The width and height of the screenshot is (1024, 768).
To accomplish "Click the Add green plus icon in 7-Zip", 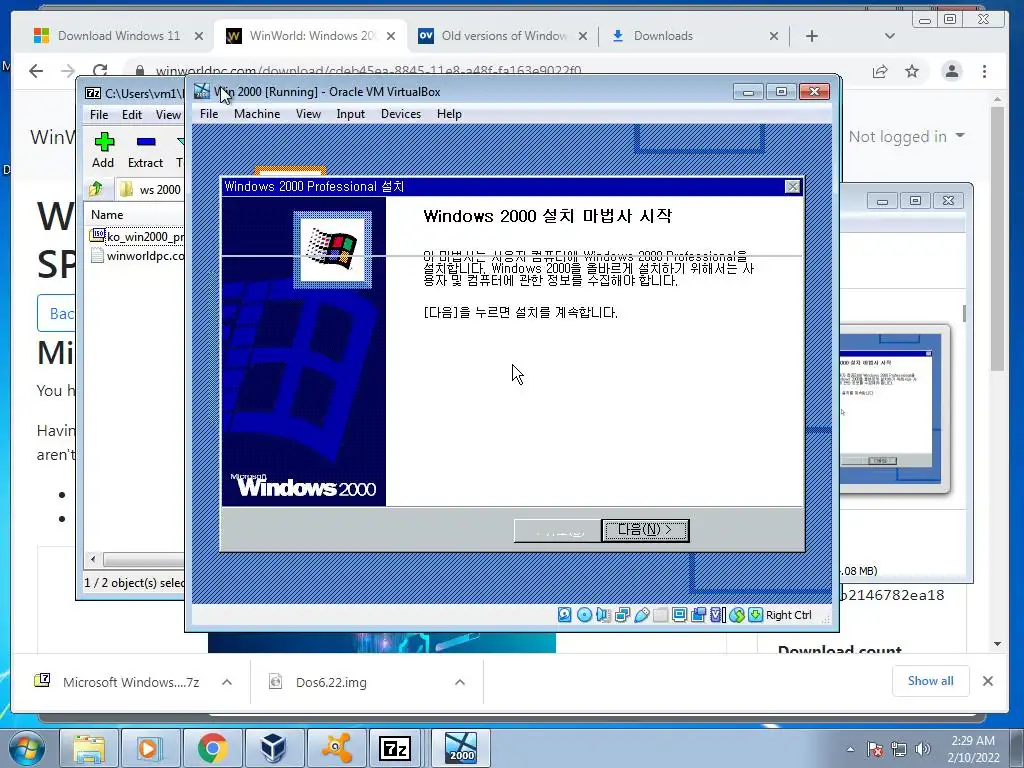I will [103, 142].
